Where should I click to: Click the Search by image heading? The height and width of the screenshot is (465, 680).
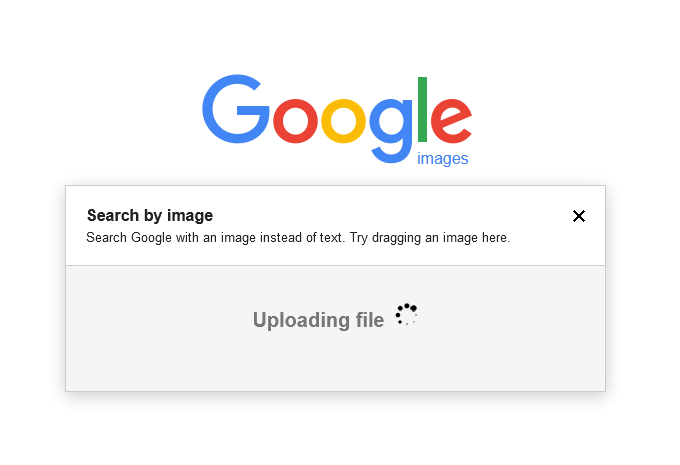(x=150, y=216)
